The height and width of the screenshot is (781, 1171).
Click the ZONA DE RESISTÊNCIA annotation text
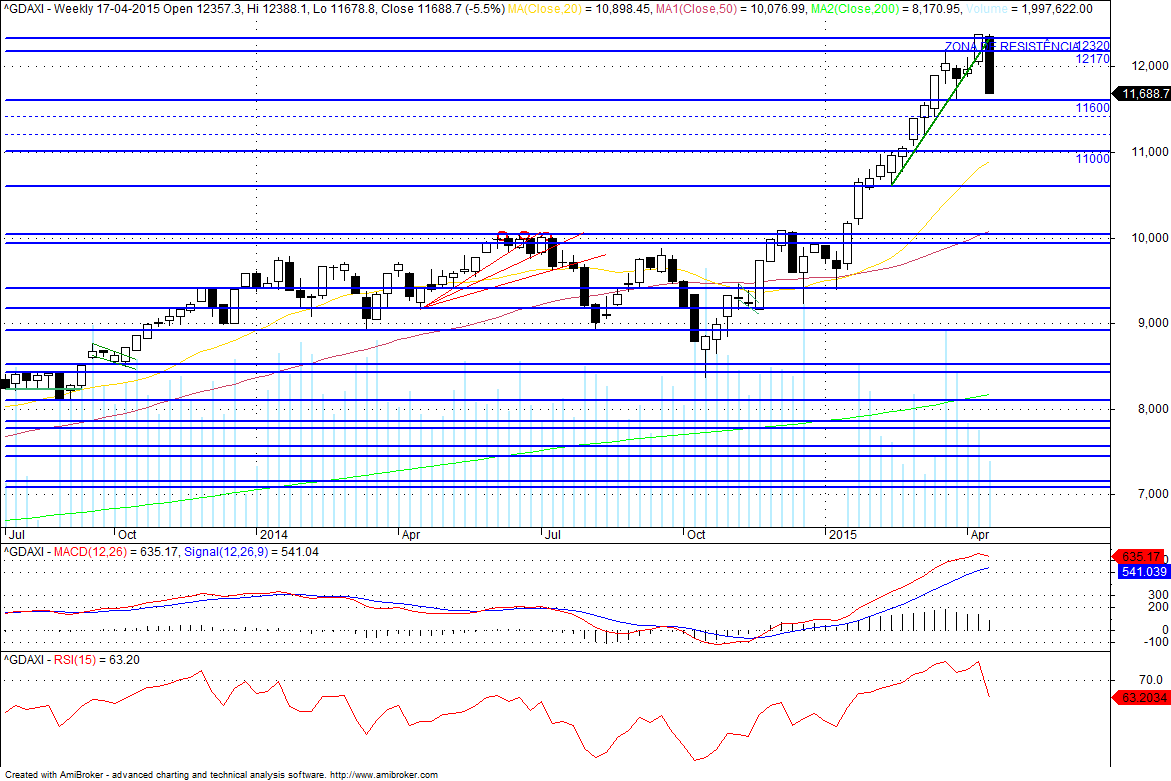1011,46
